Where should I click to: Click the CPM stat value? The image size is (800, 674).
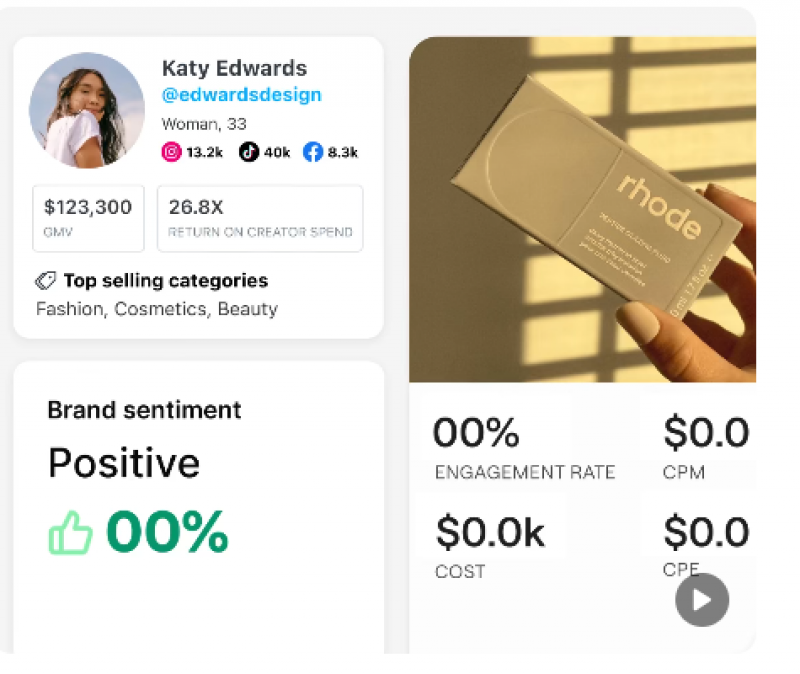[705, 434]
